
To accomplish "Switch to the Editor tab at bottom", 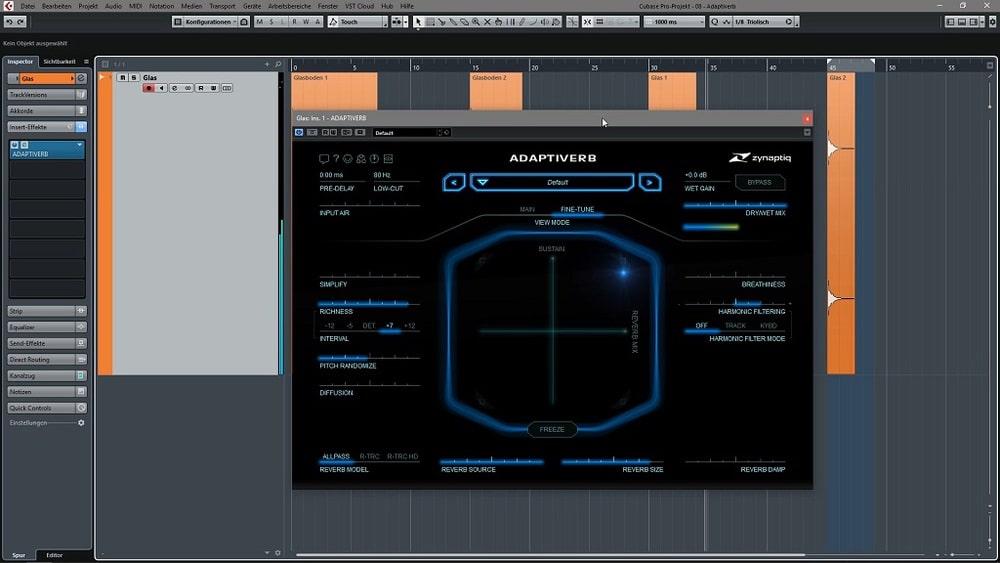I will [x=54, y=555].
